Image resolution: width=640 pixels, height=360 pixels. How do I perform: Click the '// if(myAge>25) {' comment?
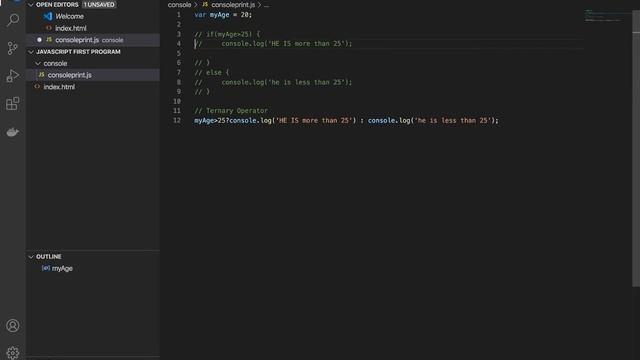227,34
